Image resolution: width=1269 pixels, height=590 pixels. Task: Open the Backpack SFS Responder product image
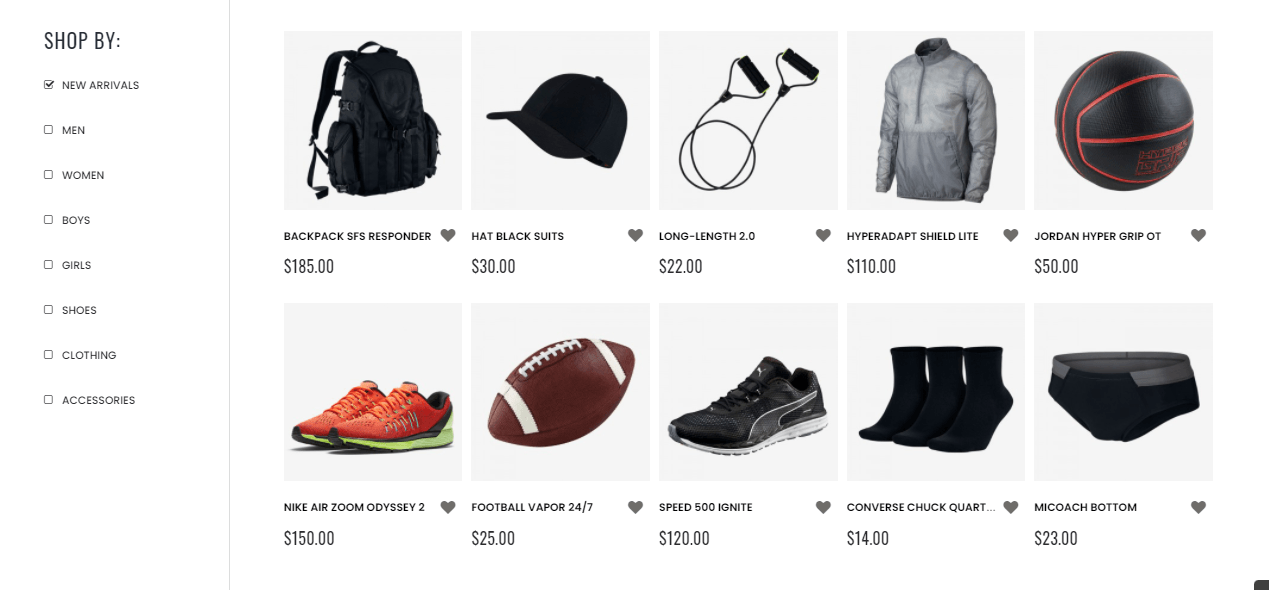coord(373,120)
